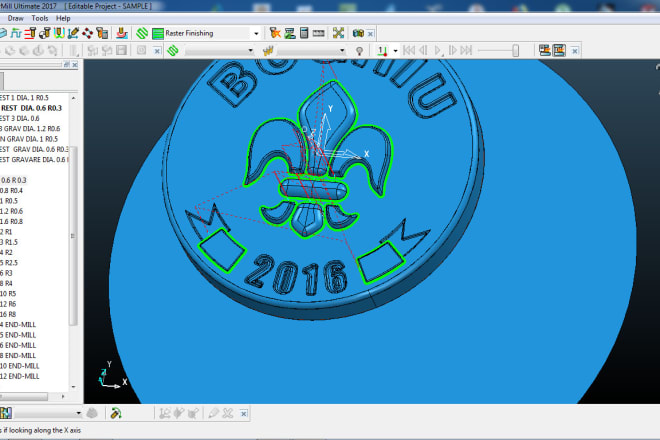
Task: Play the toolpath simulation
Action: tap(438, 51)
